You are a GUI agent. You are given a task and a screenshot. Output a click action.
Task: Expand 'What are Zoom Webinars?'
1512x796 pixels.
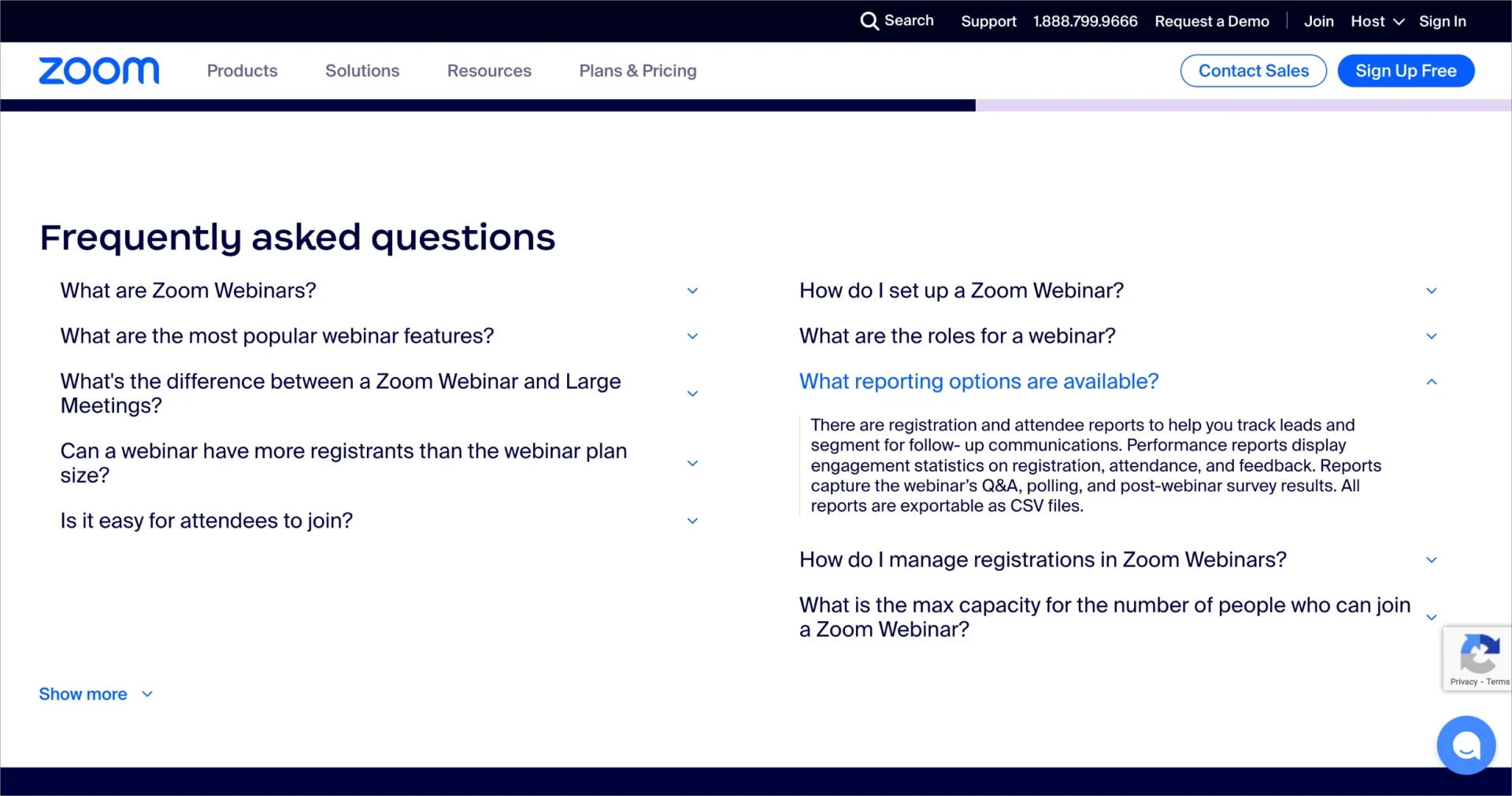pos(692,291)
